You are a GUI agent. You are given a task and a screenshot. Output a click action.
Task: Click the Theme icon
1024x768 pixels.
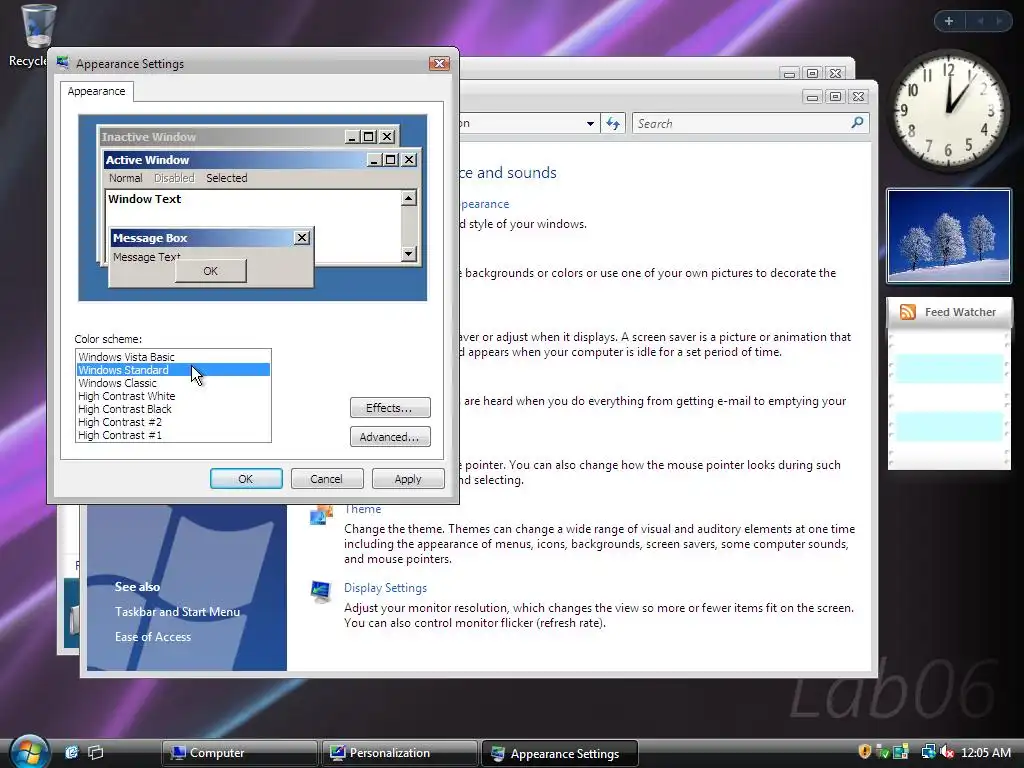(x=321, y=515)
